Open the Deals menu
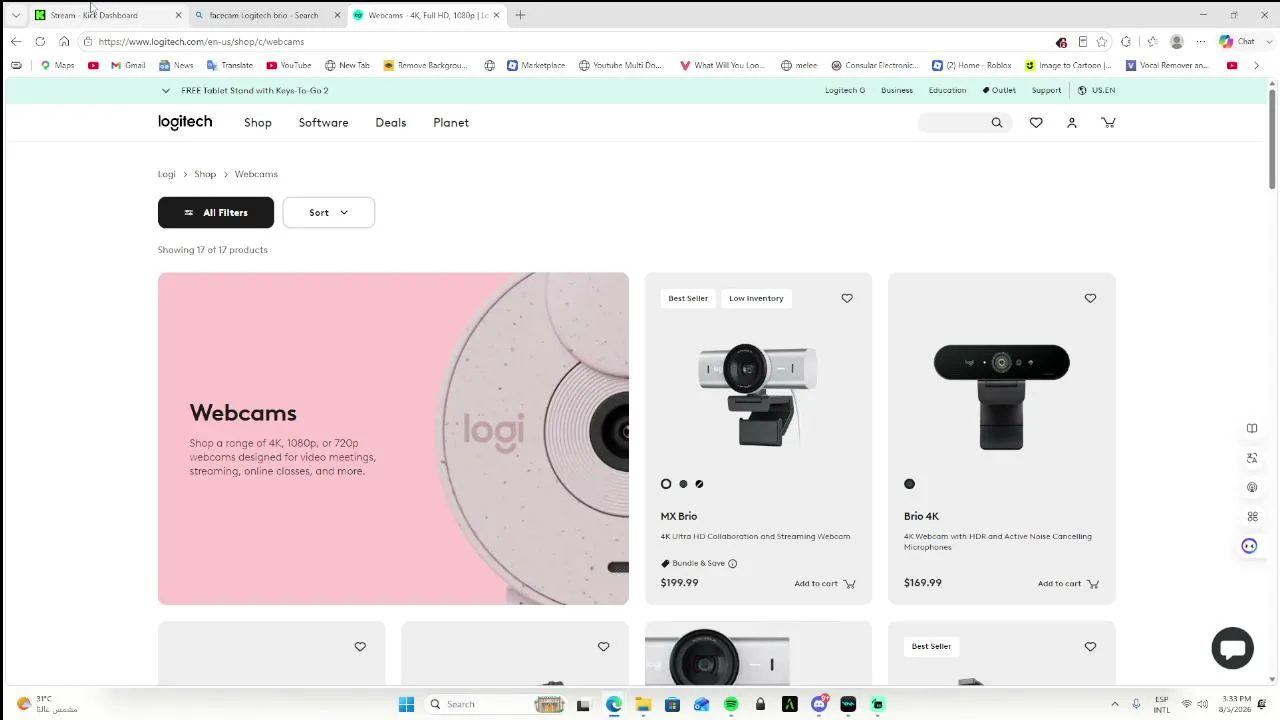The image size is (1280, 720). coord(391,123)
